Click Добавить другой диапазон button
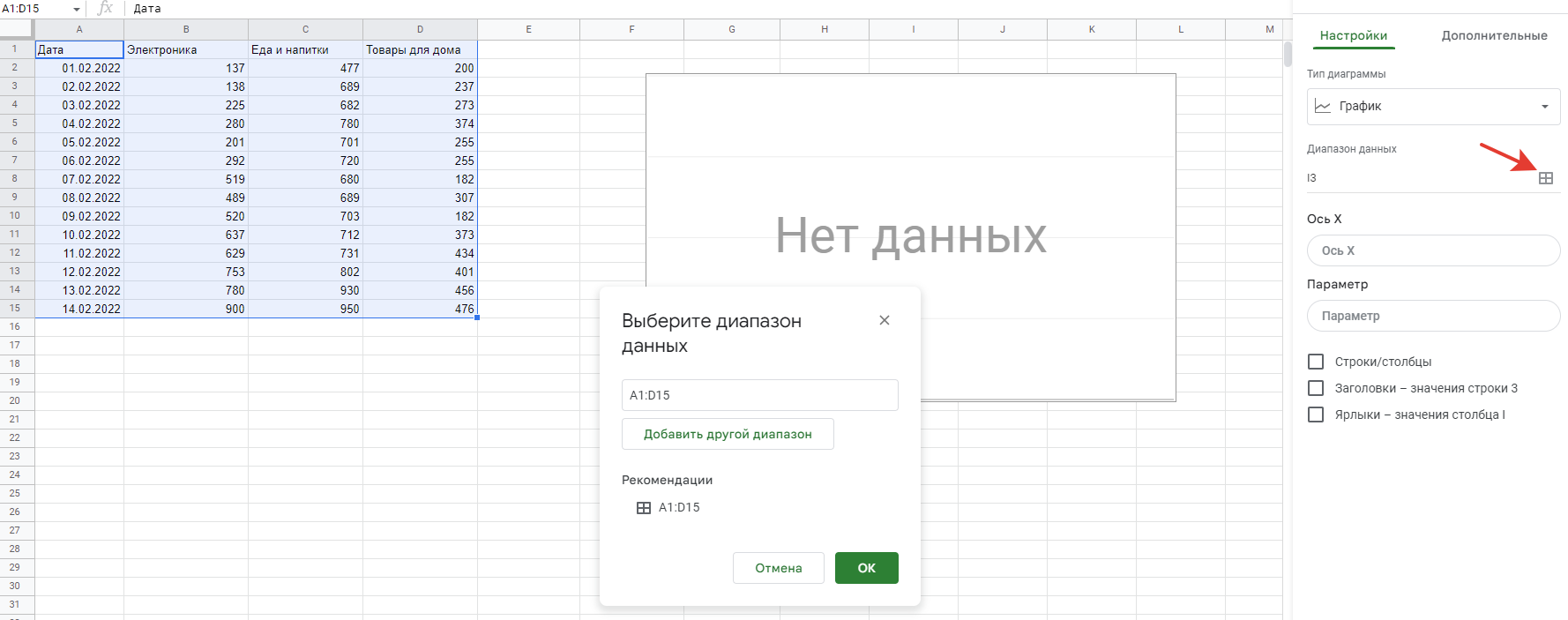The width and height of the screenshot is (1568, 620). click(728, 434)
